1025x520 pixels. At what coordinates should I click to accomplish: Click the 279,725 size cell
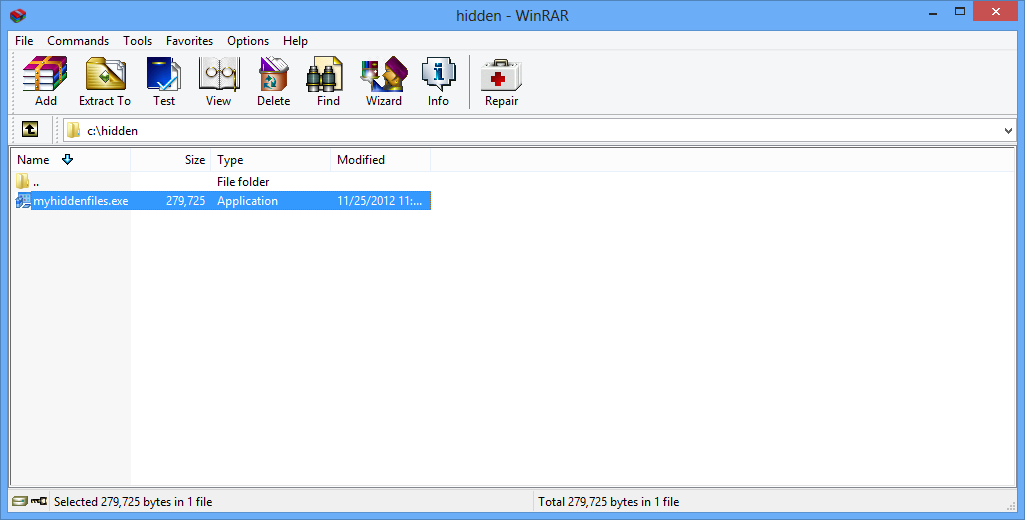click(185, 201)
